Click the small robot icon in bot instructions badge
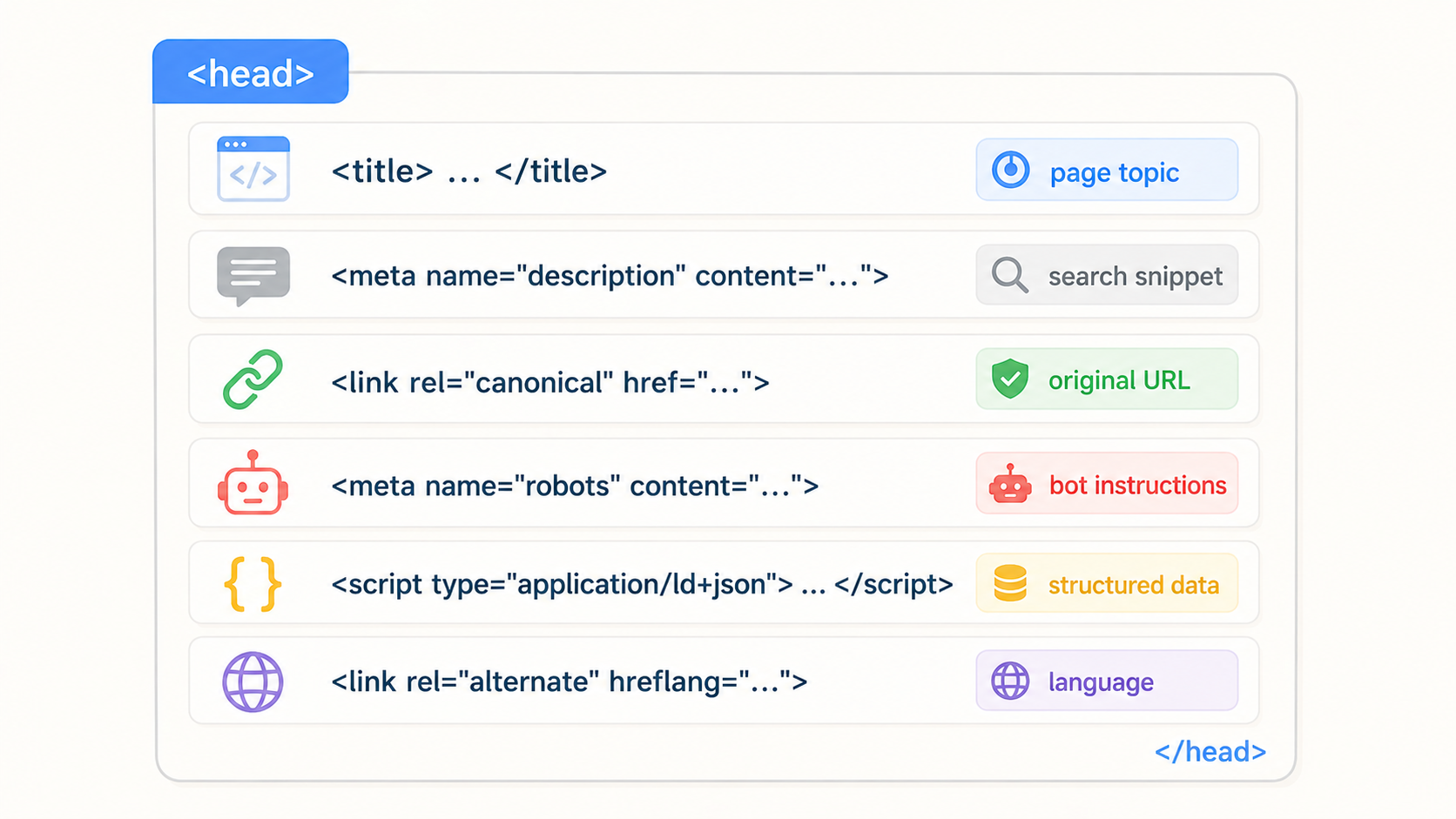Image resolution: width=1456 pixels, height=819 pixels. 1010,484
